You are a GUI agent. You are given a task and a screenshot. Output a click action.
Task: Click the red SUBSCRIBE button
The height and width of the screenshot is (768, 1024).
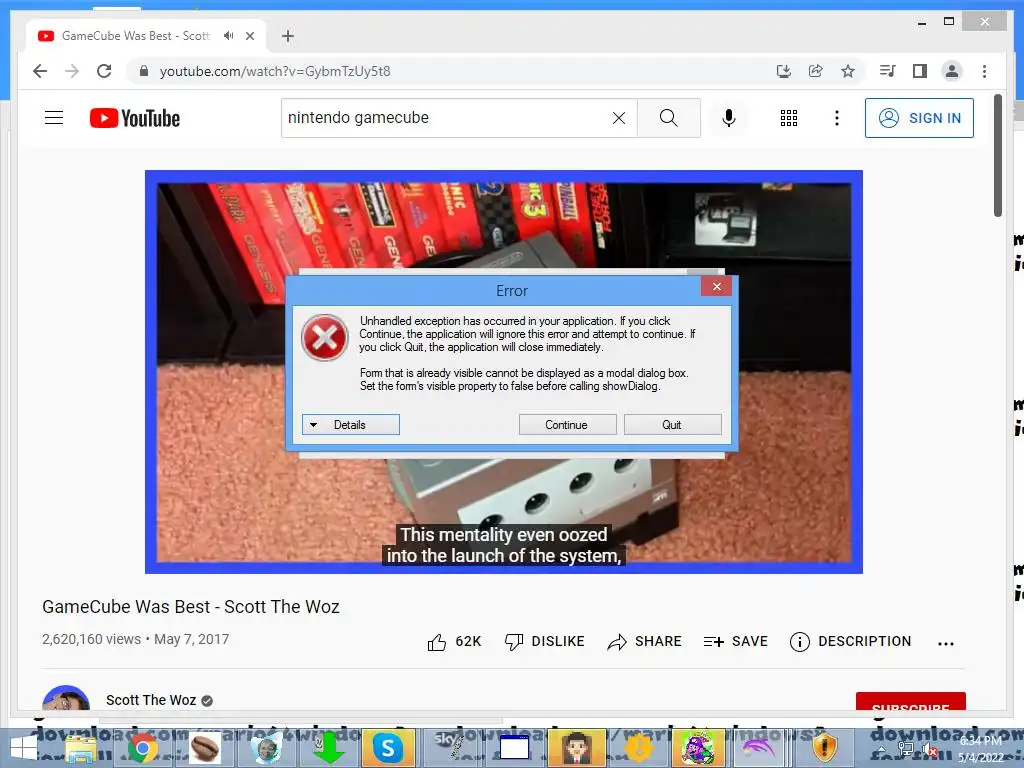point(910,702)
